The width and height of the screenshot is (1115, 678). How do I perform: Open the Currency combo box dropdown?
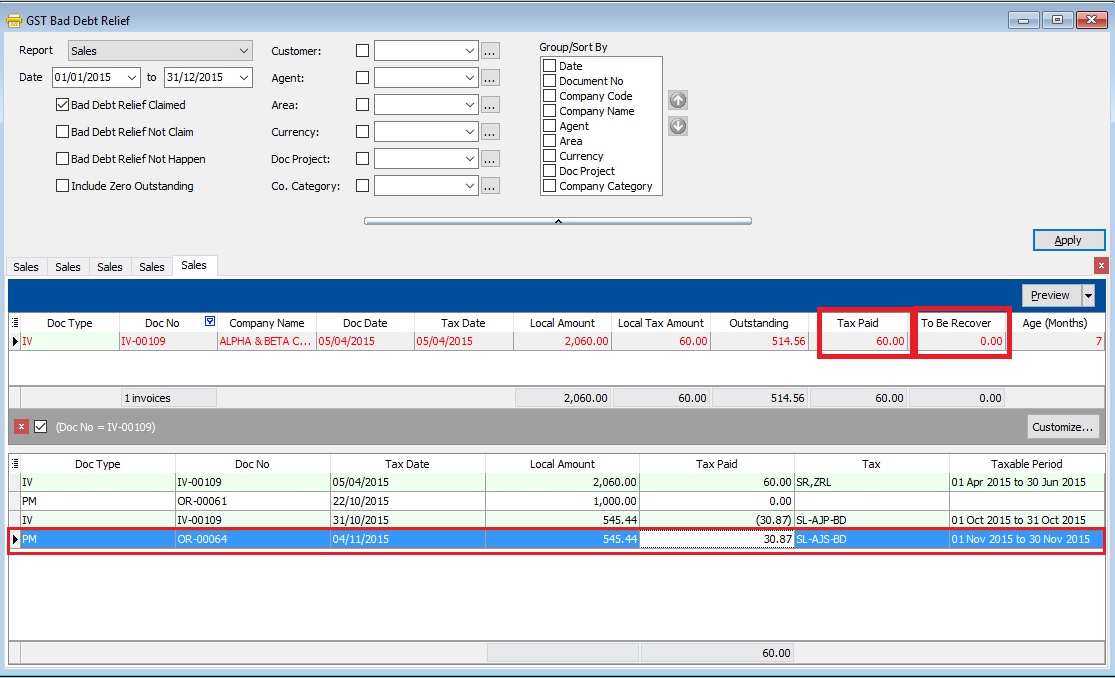[x=470, y=132]
